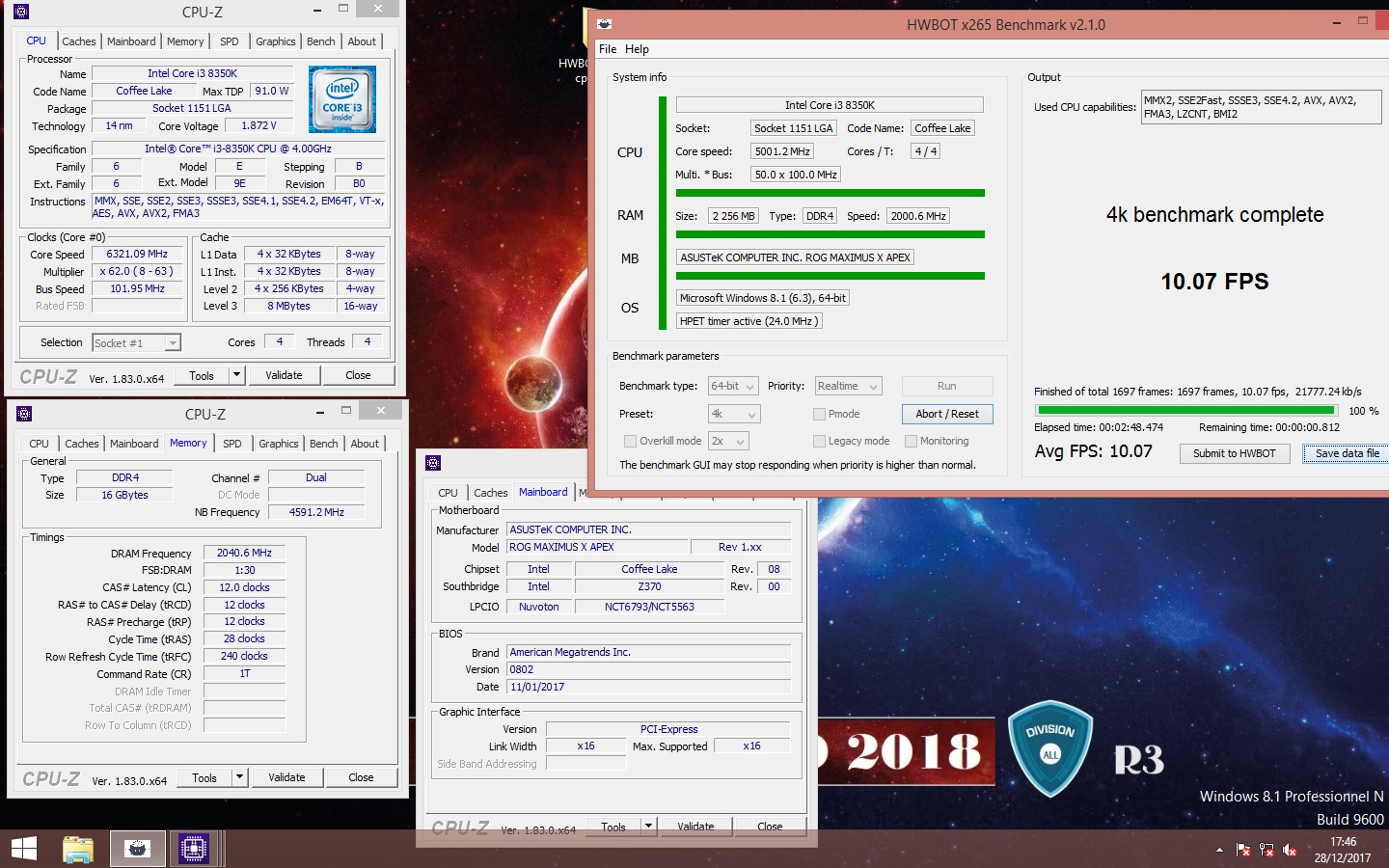Open Action Center flag tray icon
Screen dimensions: 1389x868
pyautogui.click(x=1243, y=850)
